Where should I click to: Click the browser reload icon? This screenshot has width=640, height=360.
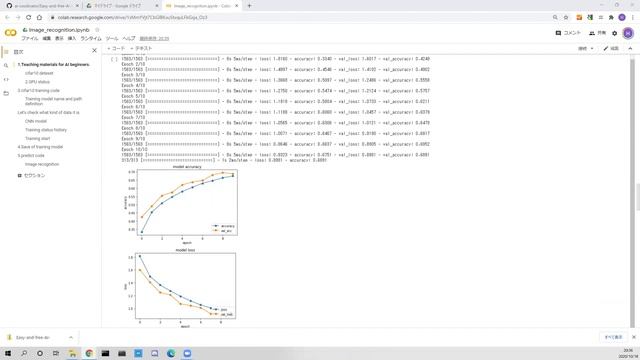(29, 18)
